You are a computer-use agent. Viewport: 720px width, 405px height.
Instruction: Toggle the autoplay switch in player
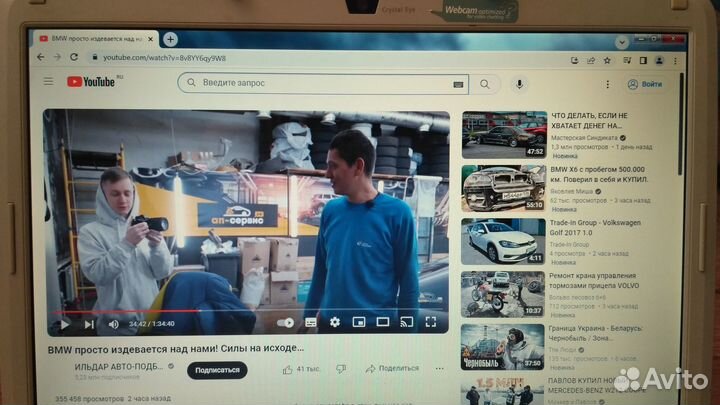[285, 323]
